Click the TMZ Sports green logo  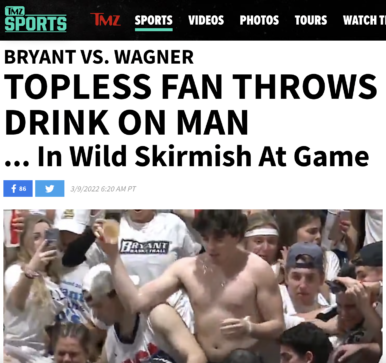coord(36,19)
